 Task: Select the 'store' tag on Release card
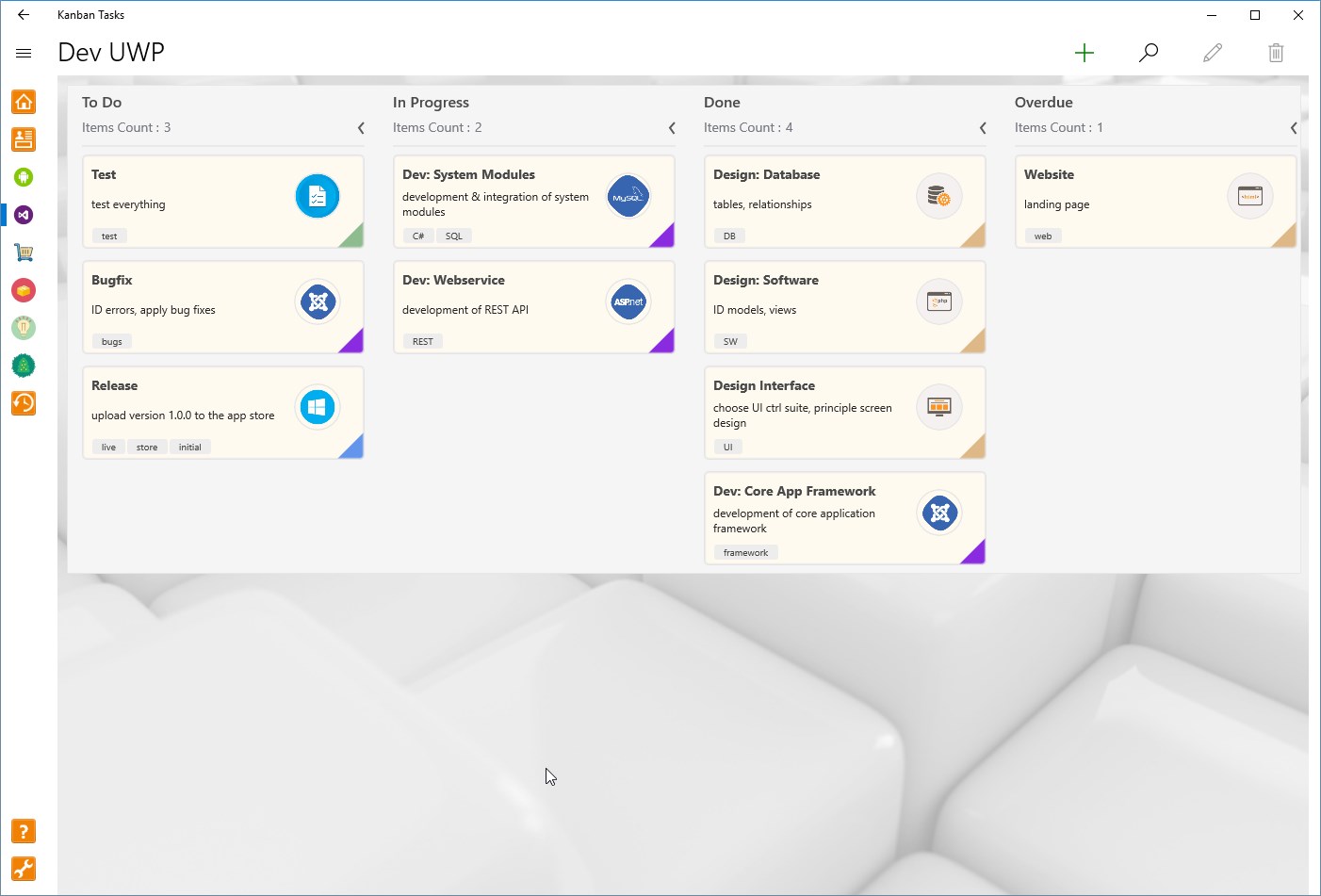coord(147,448)
